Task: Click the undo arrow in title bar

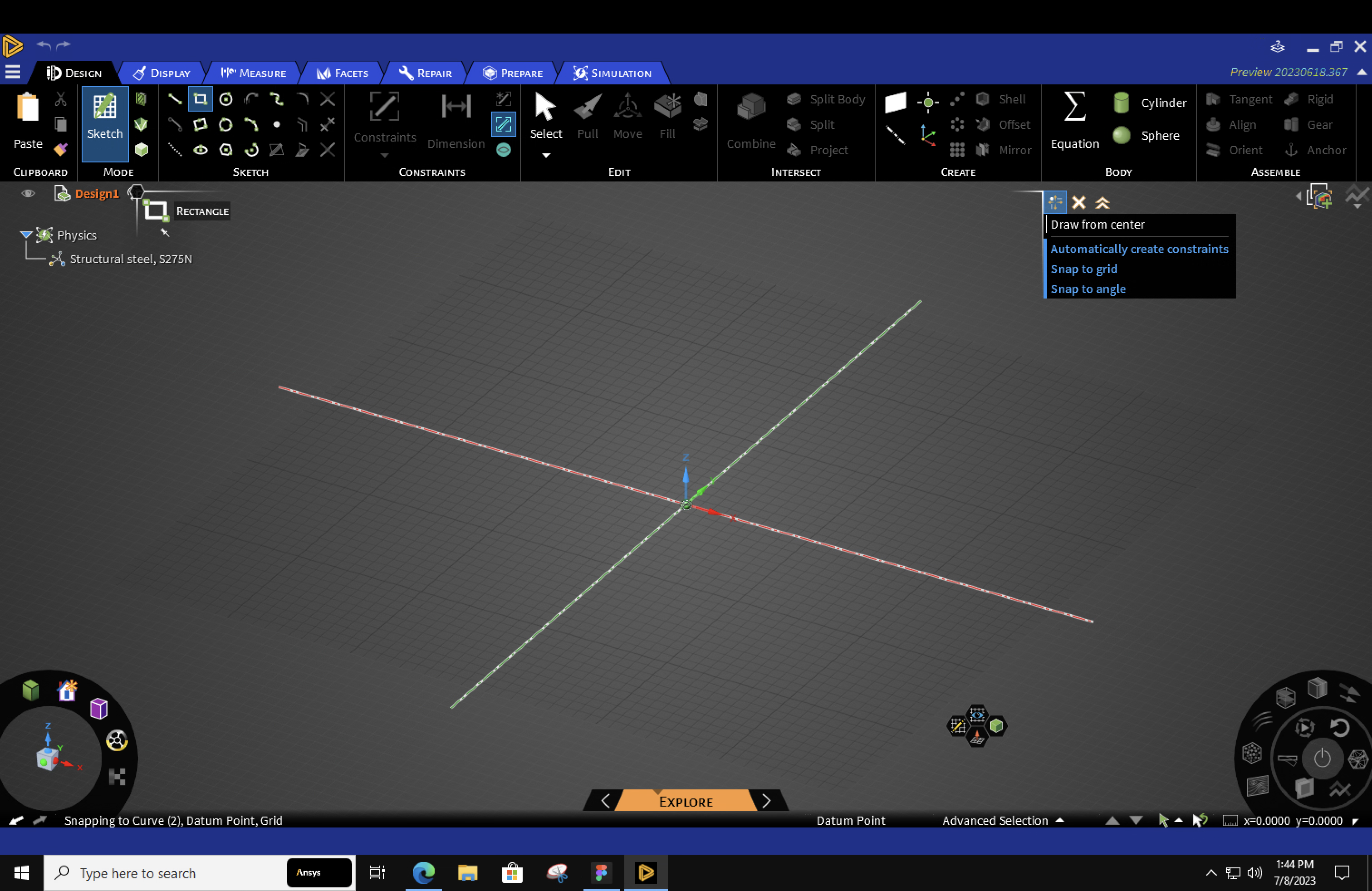Action: tap(44, 45)
